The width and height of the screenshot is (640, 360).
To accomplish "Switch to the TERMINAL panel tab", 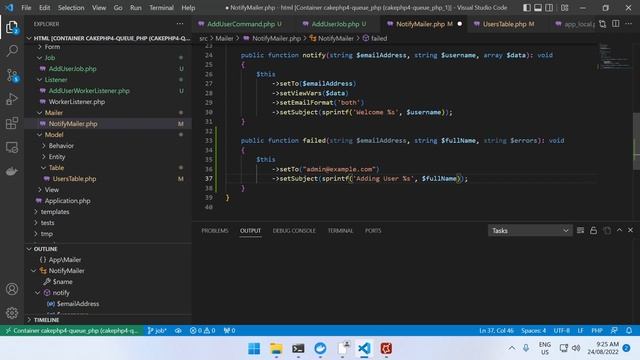I will pyautogui.click(x=340, y=231).
